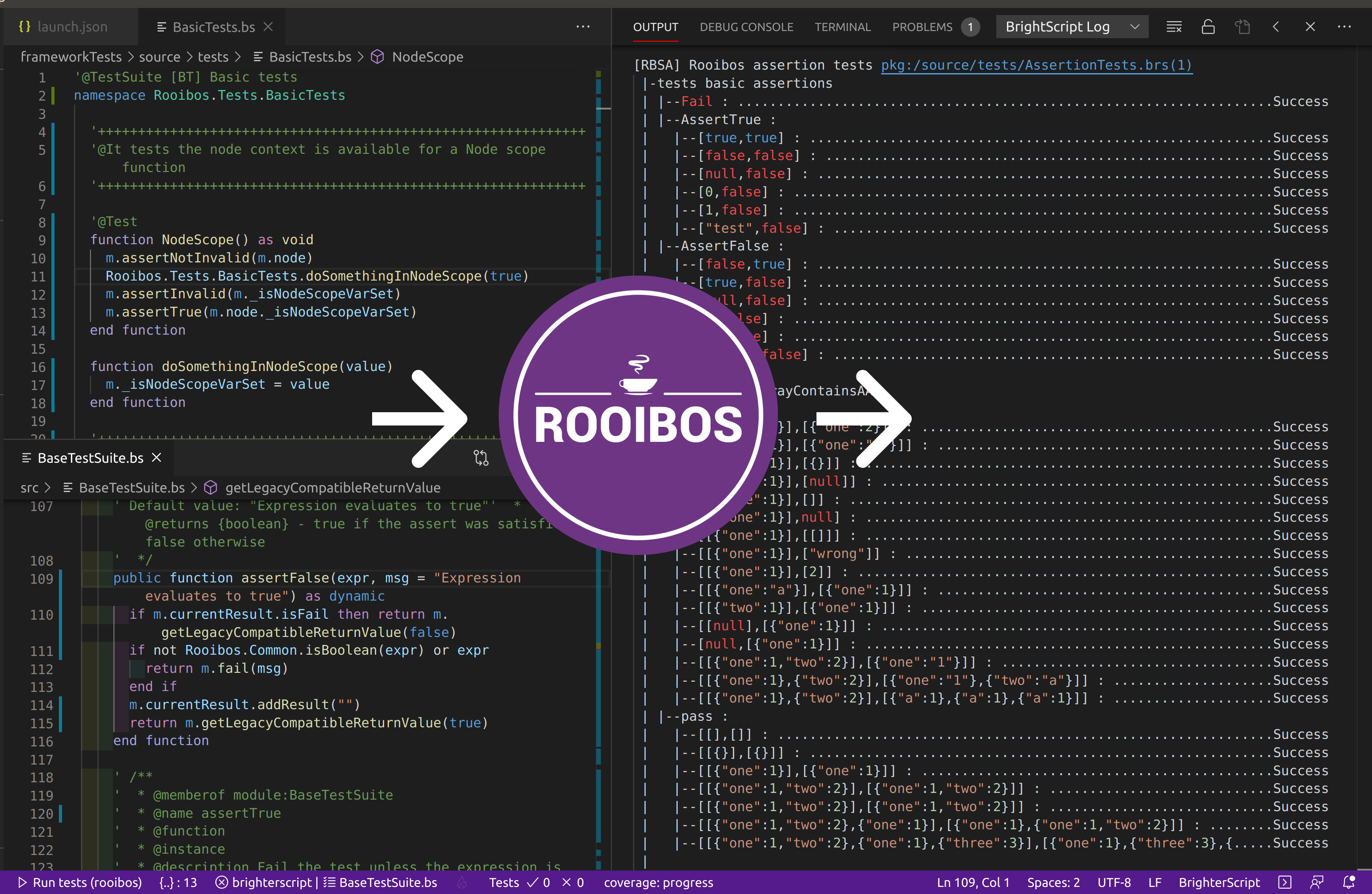The width and height of the screenshot is (1372, 894).
Task: Click NodeScope in the breadcrumb
Action: (x=427, y=57)
